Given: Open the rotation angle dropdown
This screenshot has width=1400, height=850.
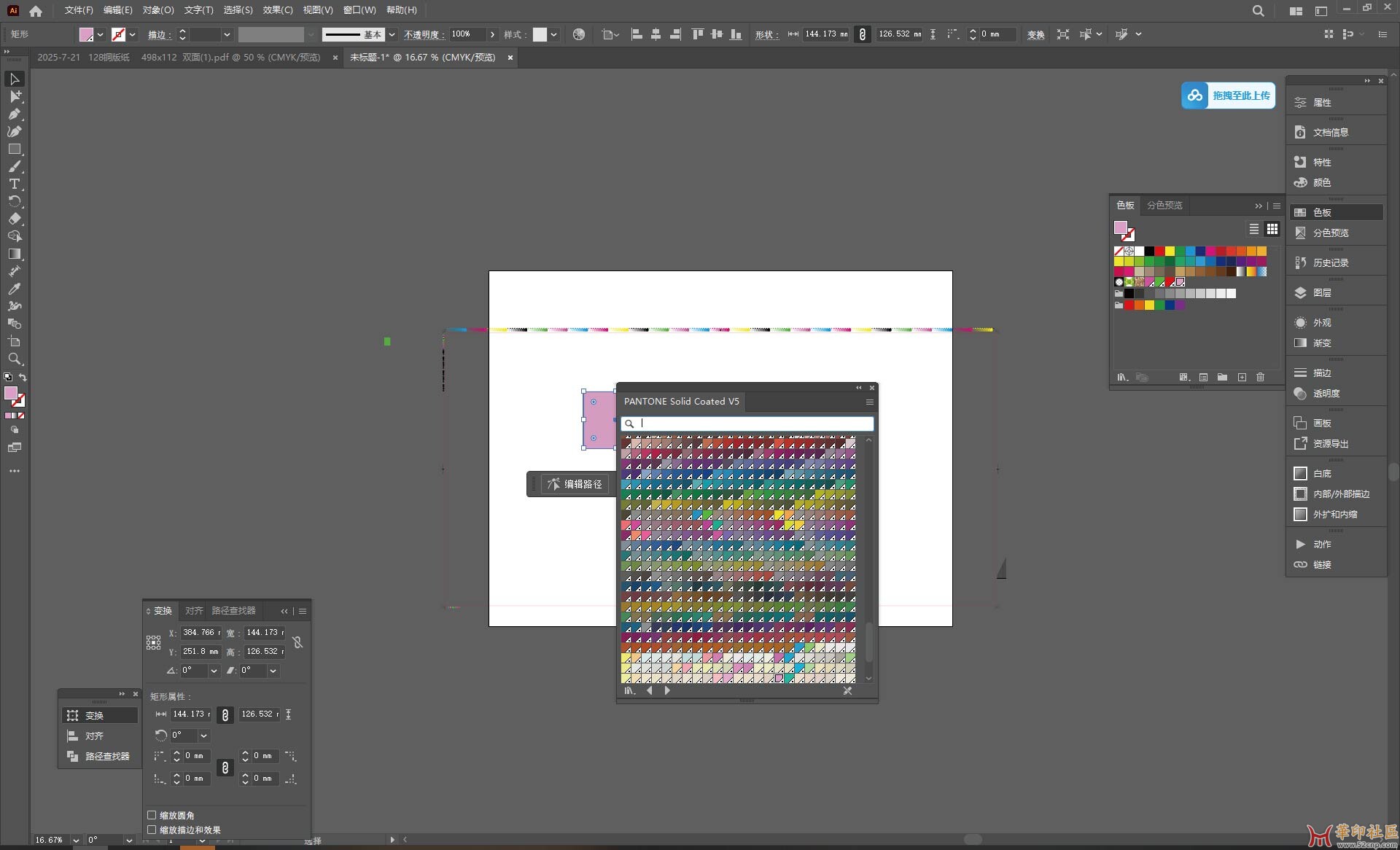Looking at the screenshot, I should point(214,671).
